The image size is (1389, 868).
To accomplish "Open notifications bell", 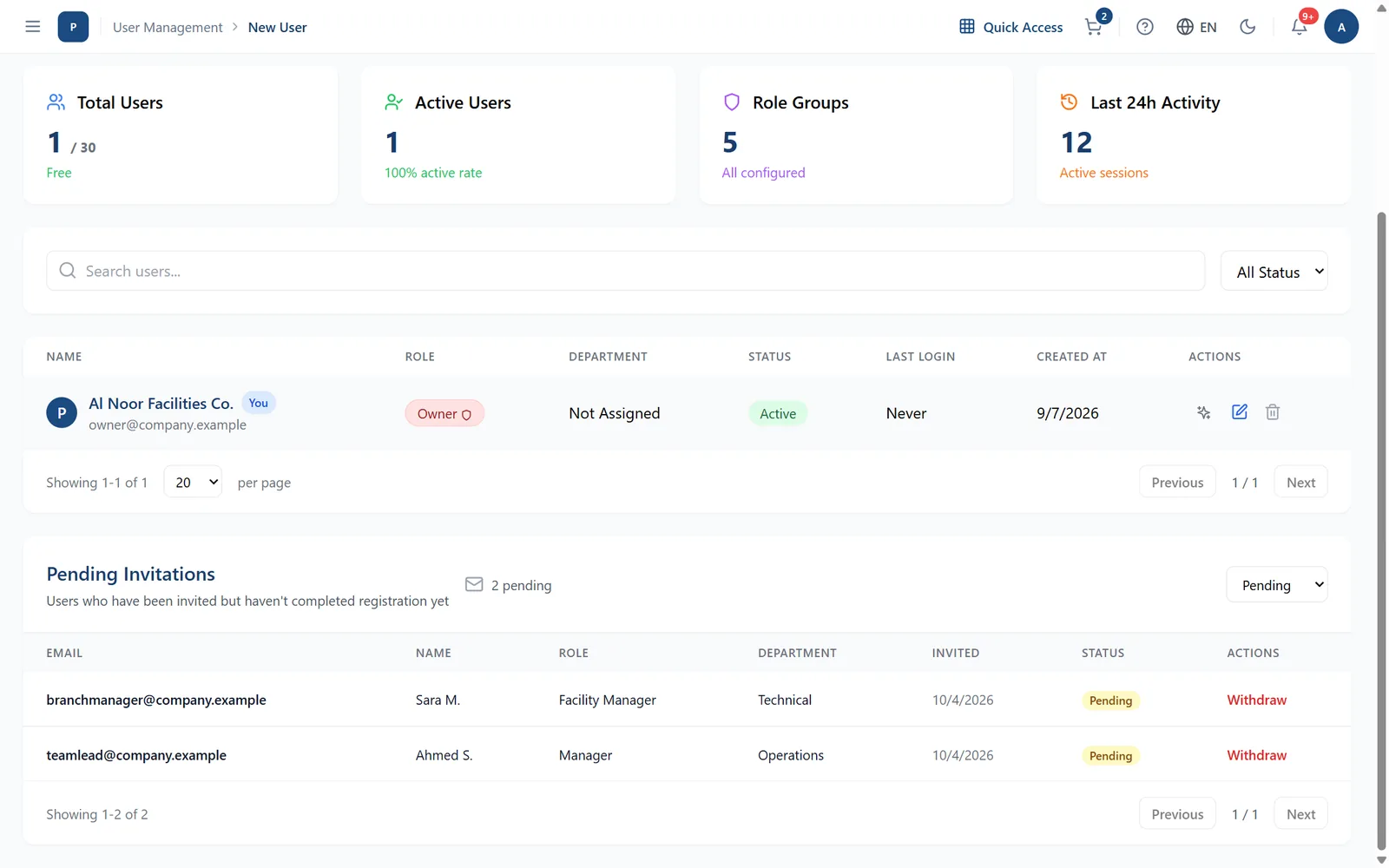I will click(x=1300, y=27).
